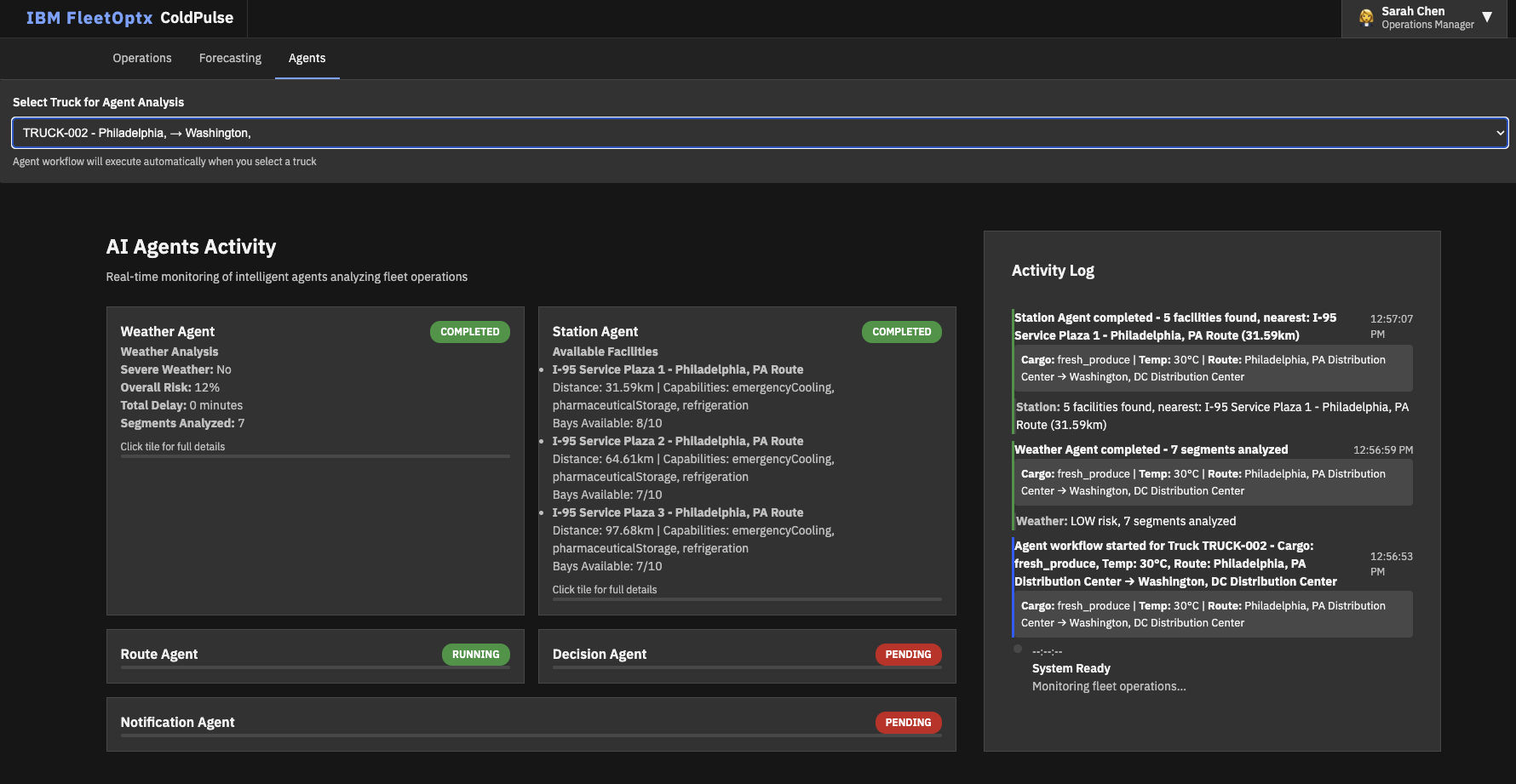The width and height of the screenshot is (1516, 784).
Task: Open the Route Agent tile
Action: coord(315,656)
